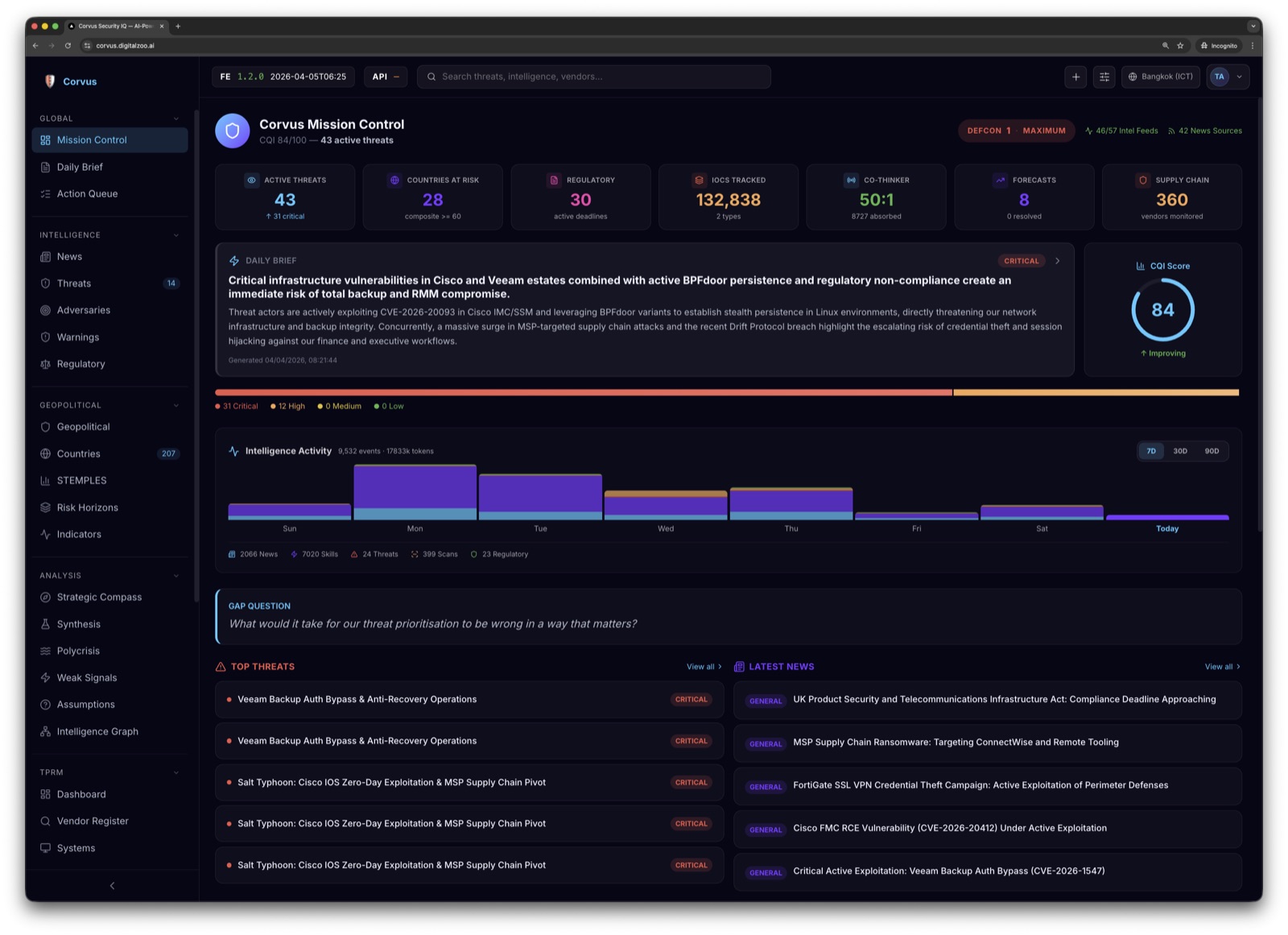The image size is (1288, 935).
Task: Click the plus add button in top bar
Action: pyautogui.click(x=1075, y=77)
